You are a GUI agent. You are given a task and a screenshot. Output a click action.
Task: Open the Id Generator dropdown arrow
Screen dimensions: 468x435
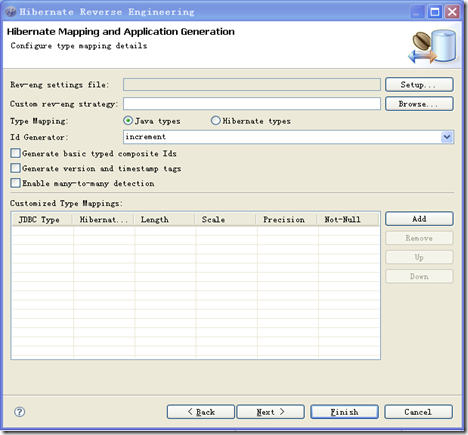coord(447,137)
